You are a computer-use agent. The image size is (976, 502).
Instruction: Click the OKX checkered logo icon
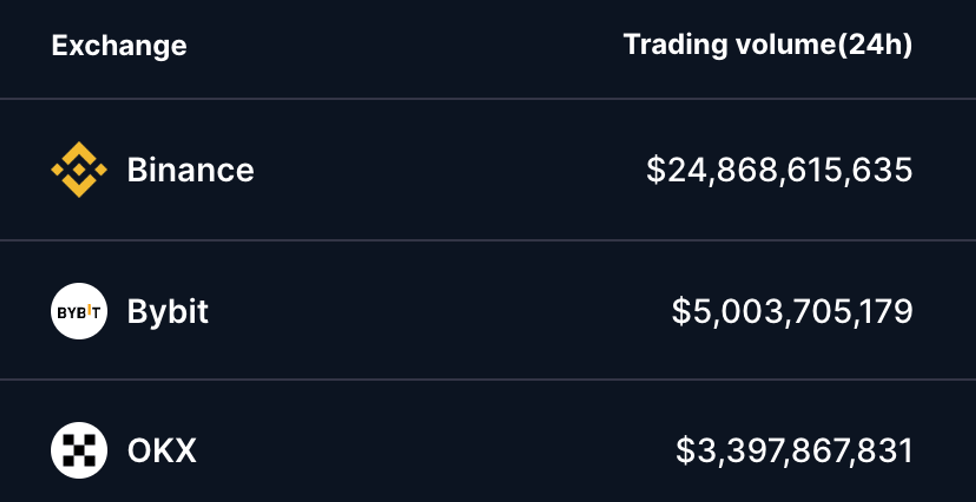point(78,450)
